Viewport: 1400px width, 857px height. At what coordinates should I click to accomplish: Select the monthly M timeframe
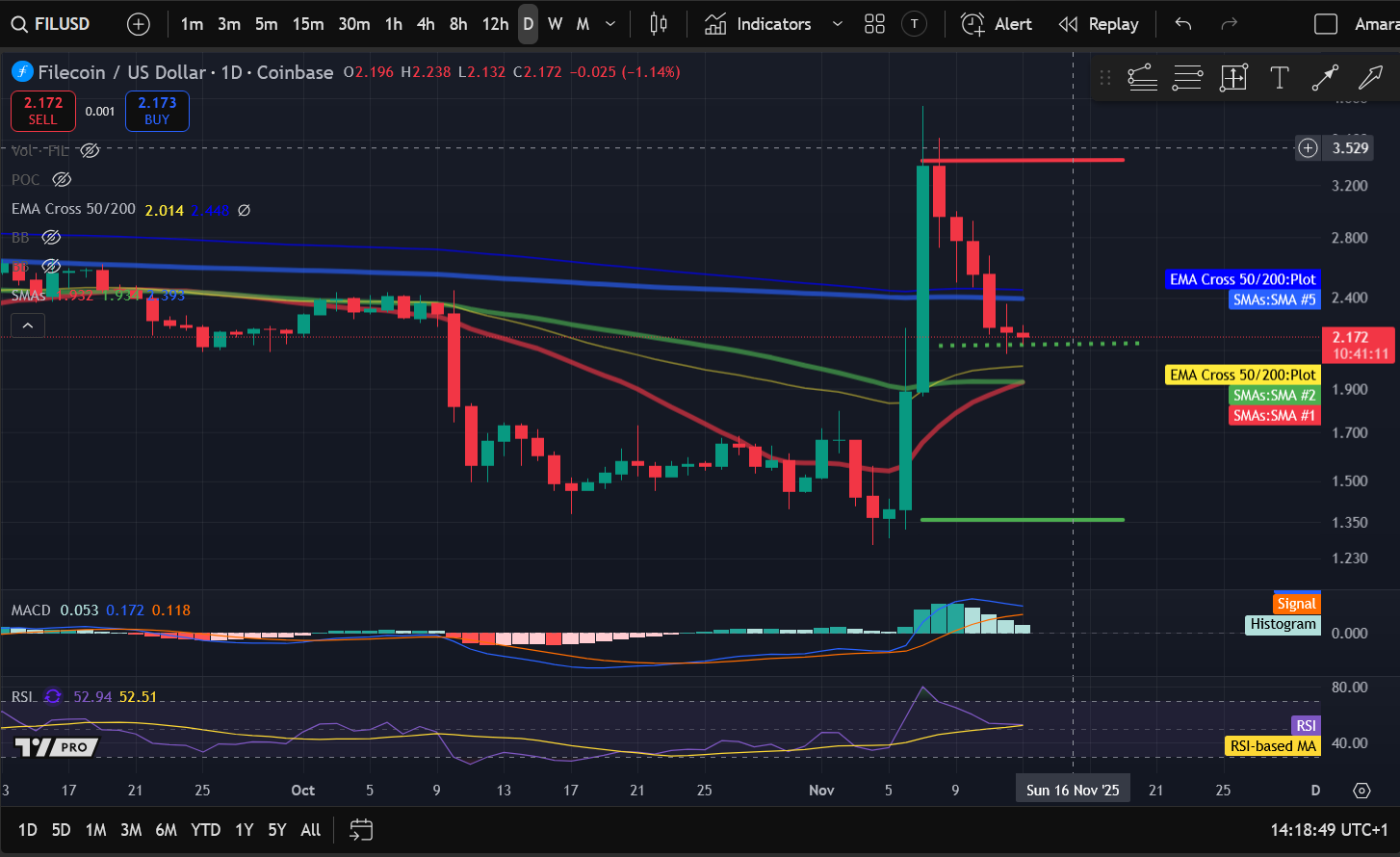pos(583,24)
